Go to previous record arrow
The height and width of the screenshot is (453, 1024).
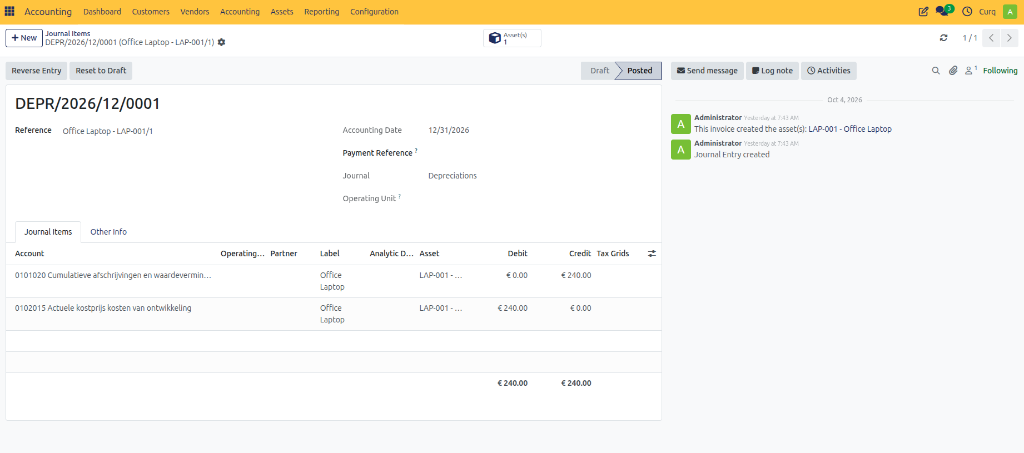point(991,38)
